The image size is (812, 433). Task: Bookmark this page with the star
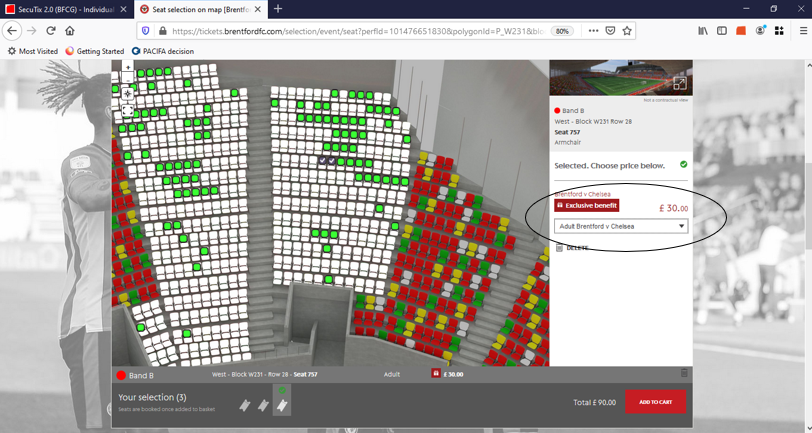point(627,31)
